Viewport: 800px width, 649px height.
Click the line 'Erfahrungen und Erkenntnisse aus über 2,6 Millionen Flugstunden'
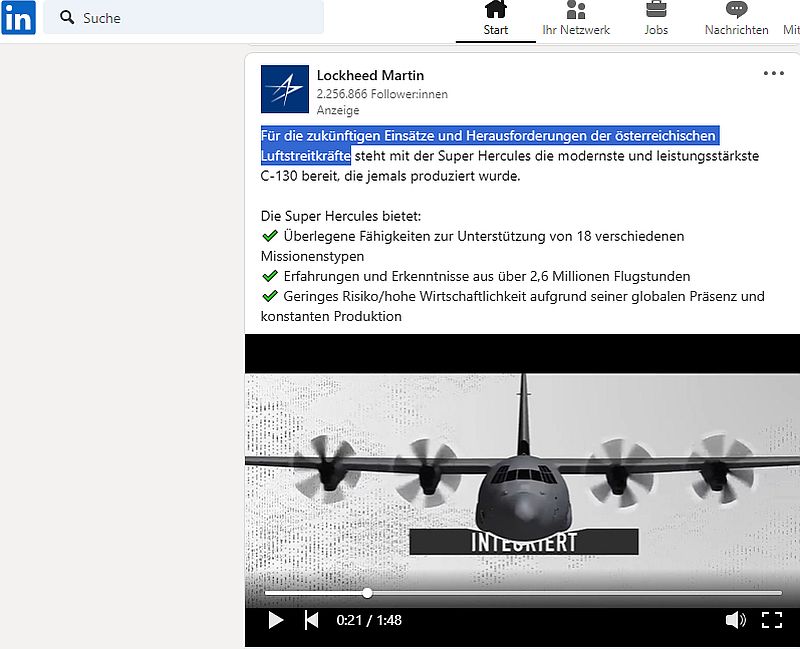tap(487, 276)
